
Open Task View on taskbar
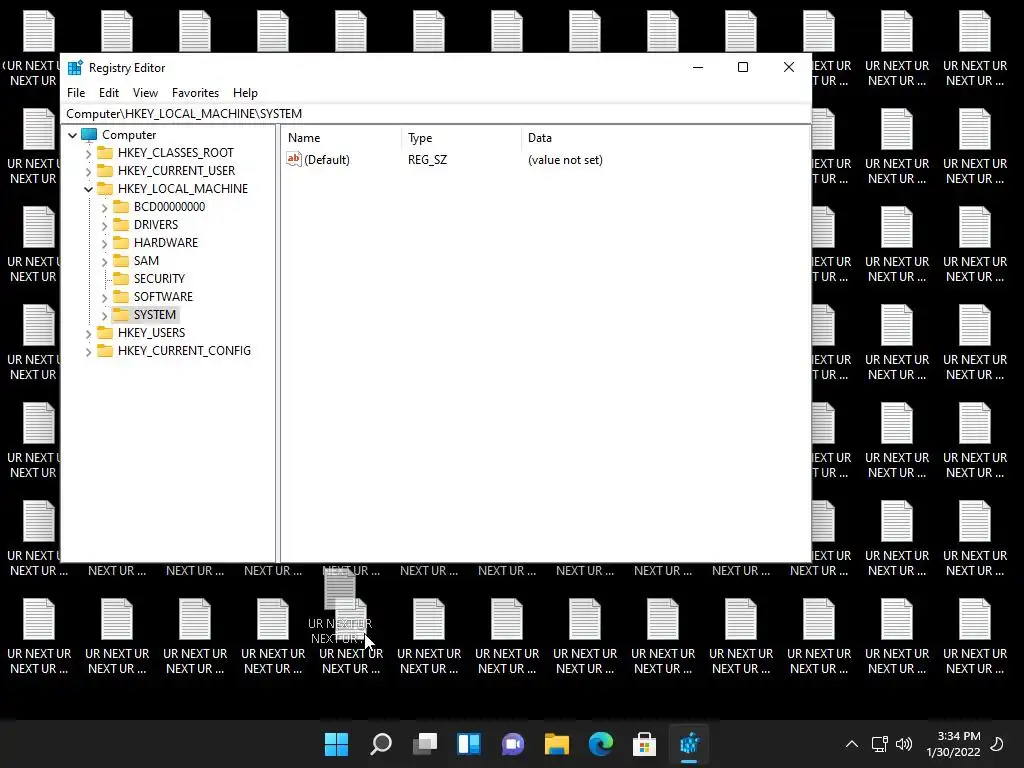[424, 744]
